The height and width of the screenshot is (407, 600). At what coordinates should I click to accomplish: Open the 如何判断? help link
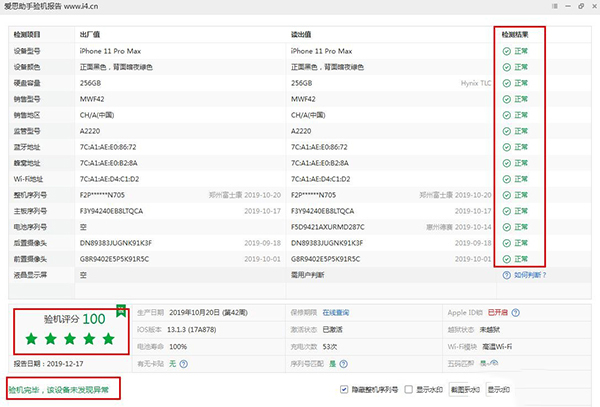529,274
